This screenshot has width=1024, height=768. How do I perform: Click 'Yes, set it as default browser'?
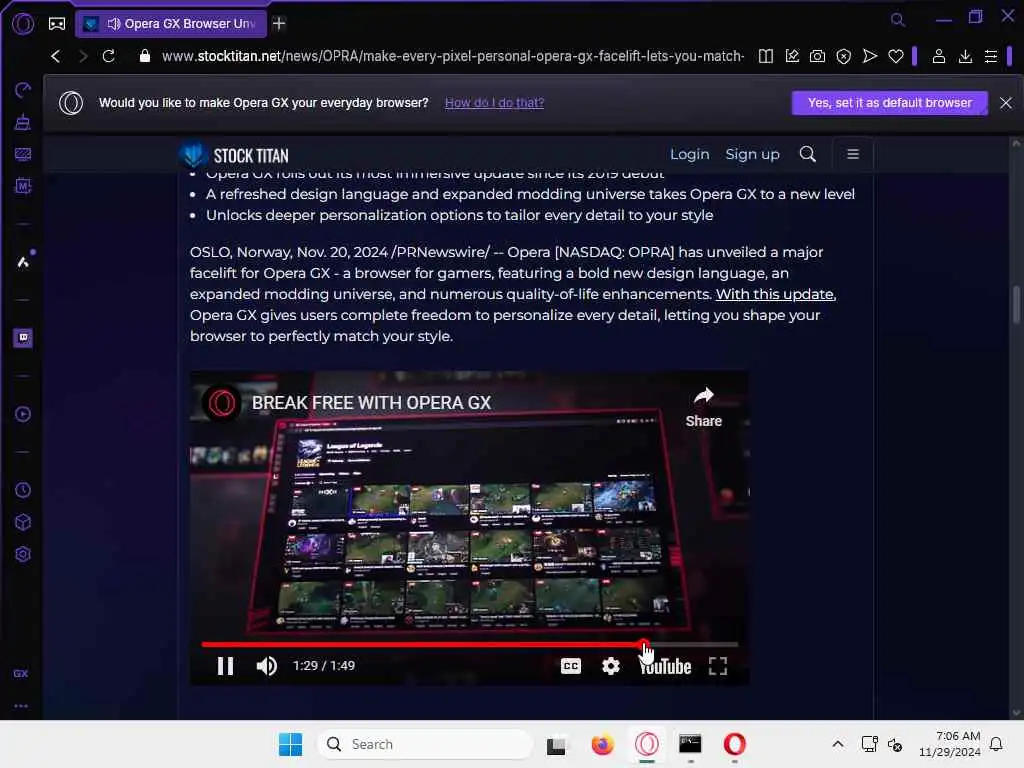(x=889, y=103)
